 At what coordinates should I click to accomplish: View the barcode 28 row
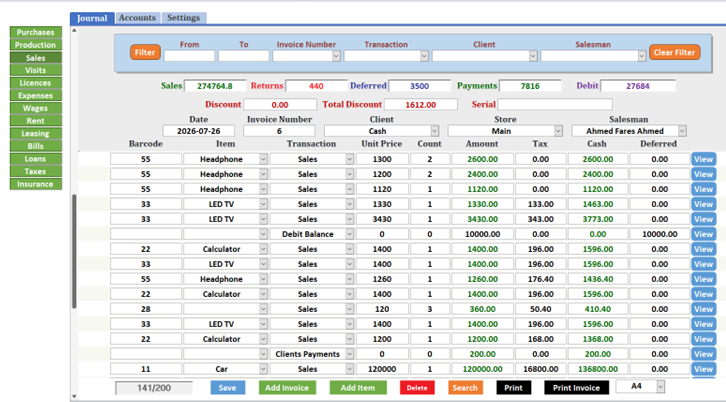(704, 309)
